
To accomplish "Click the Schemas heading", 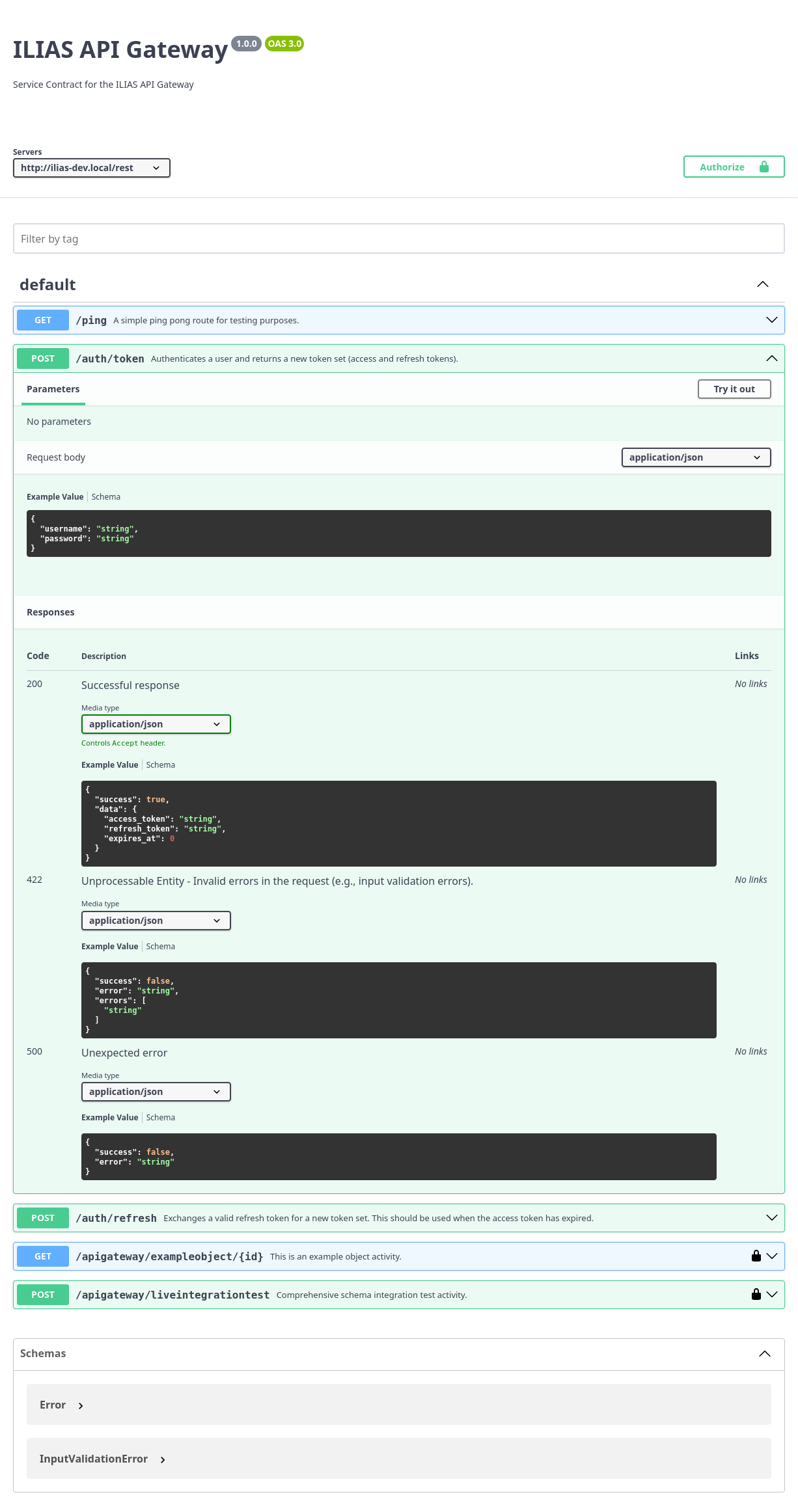I will point(43,1353).
